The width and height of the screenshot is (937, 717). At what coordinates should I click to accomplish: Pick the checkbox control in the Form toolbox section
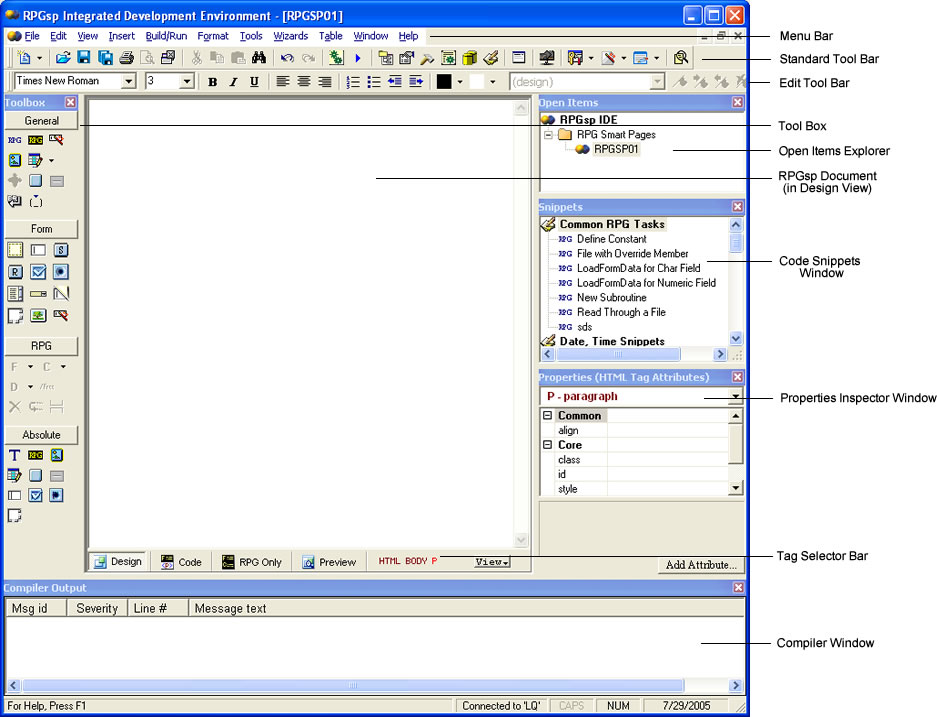pos(38,272)
